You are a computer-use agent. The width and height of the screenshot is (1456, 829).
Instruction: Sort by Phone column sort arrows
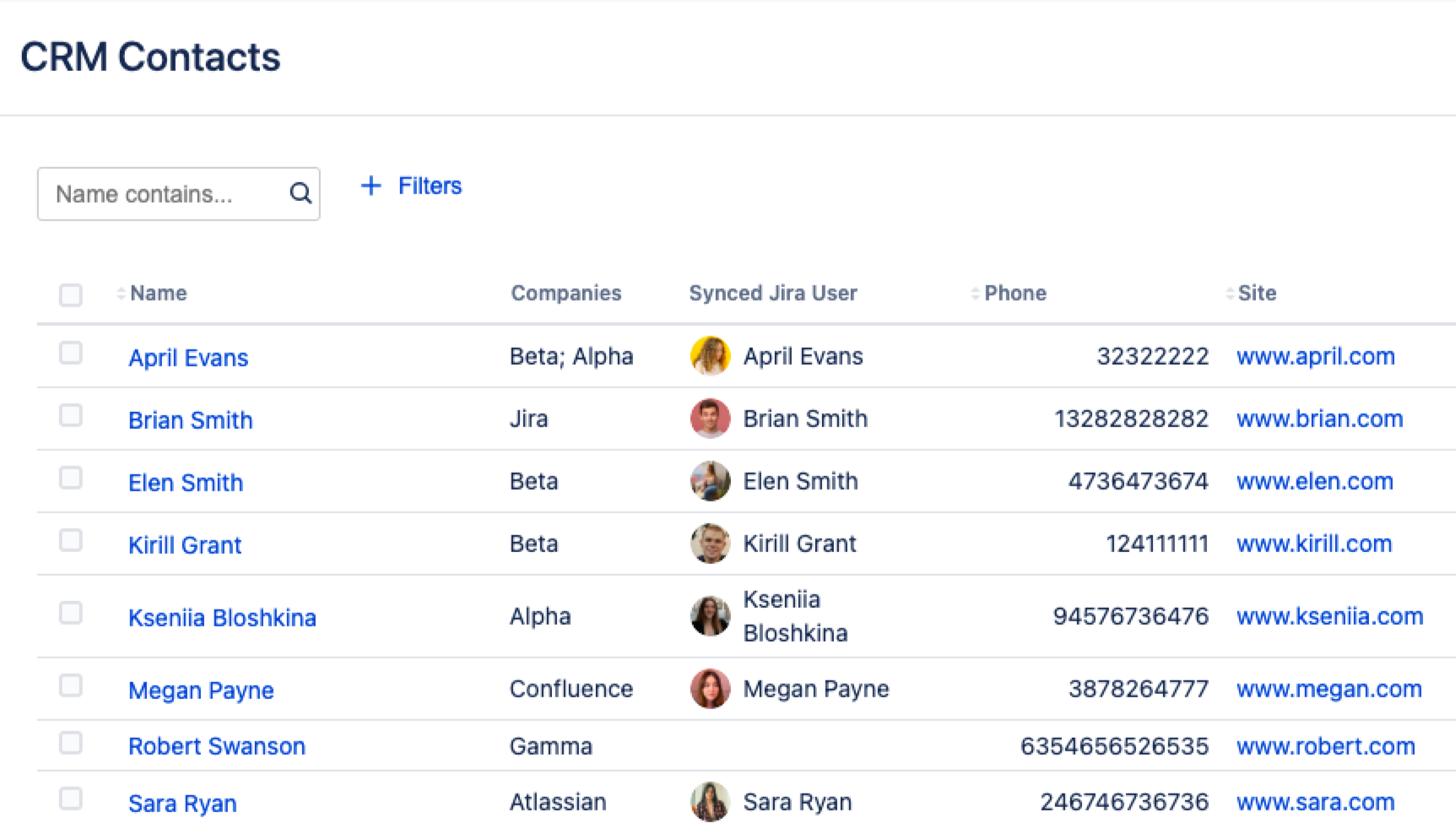point(975,294)
